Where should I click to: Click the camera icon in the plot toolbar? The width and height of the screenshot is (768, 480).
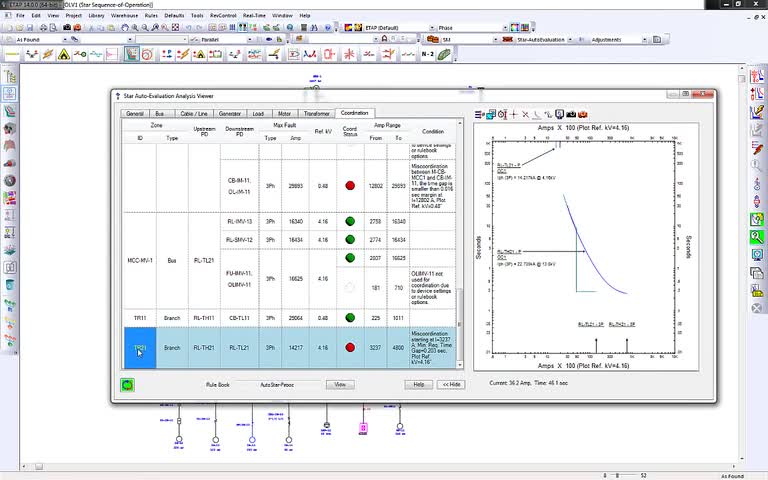coord(571,115)
